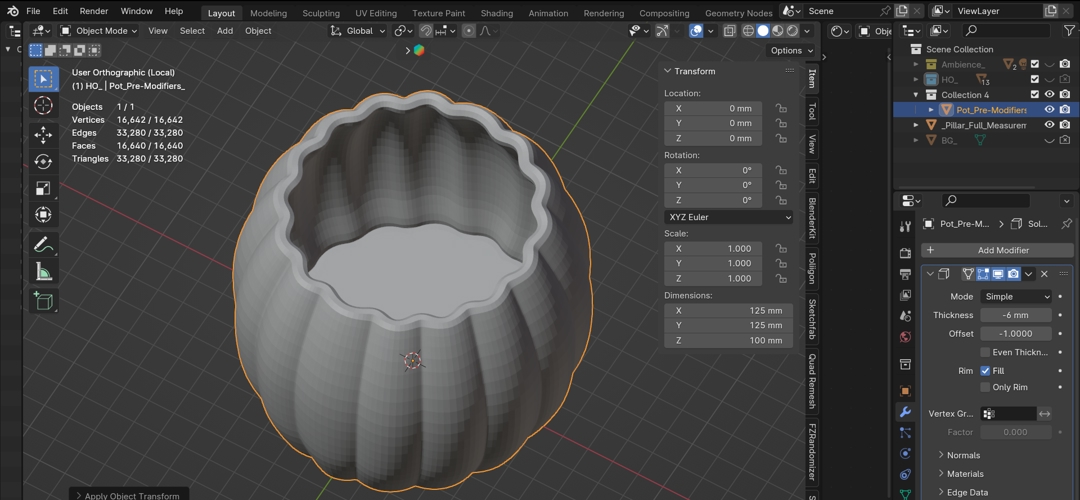This screenshot has height=500, width=1080.
Task: Pick the Rotate tool
Action: pos(43,161)
